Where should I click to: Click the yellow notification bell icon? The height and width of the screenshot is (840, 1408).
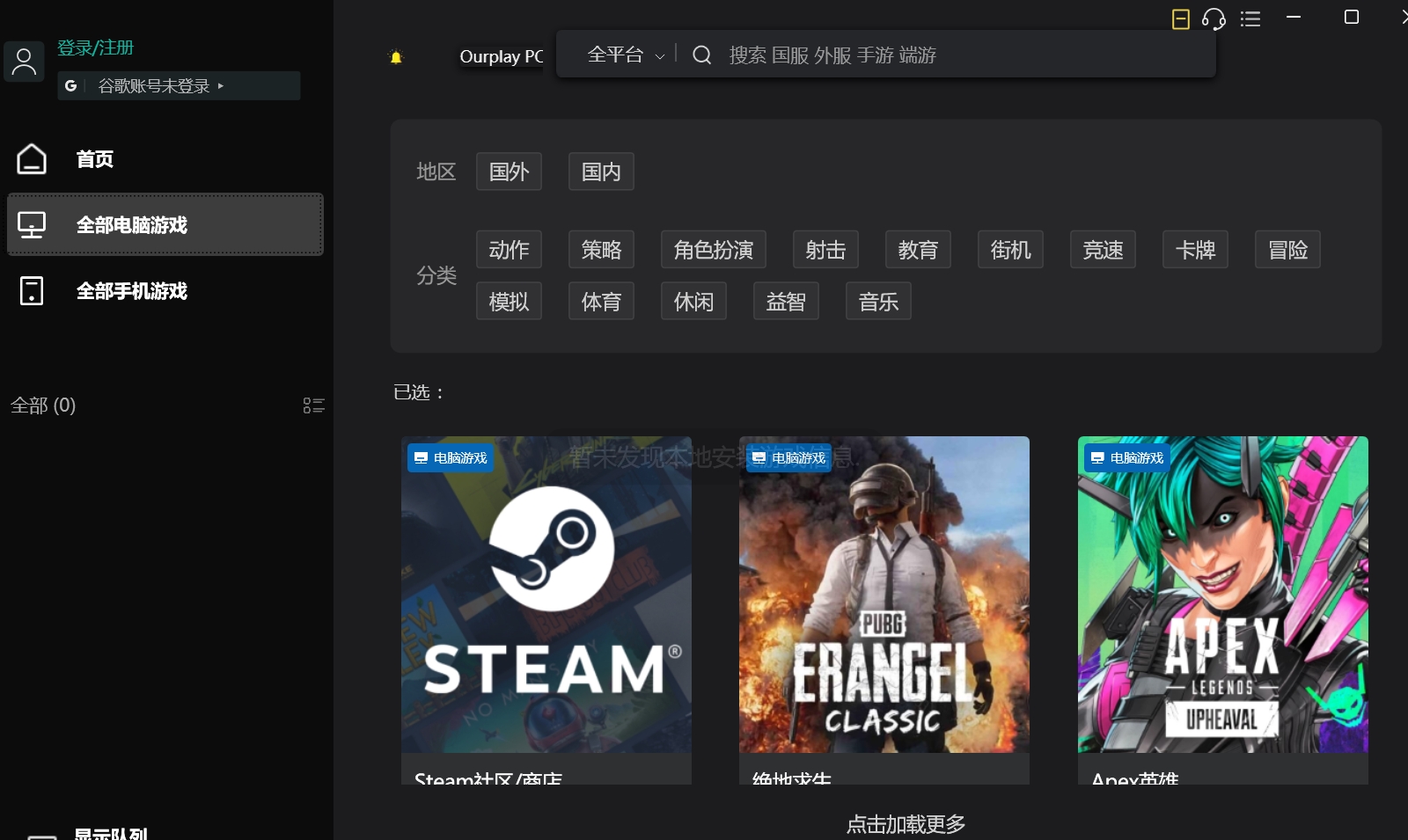tap(396, 57)
